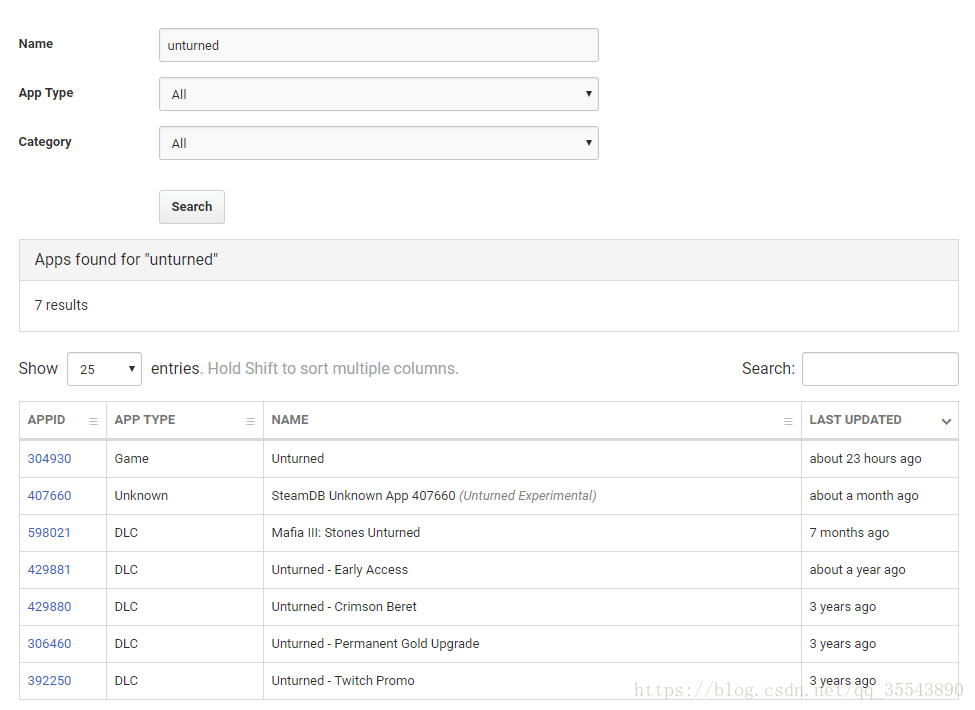Open app ID 306460 link

coord(49,643)
